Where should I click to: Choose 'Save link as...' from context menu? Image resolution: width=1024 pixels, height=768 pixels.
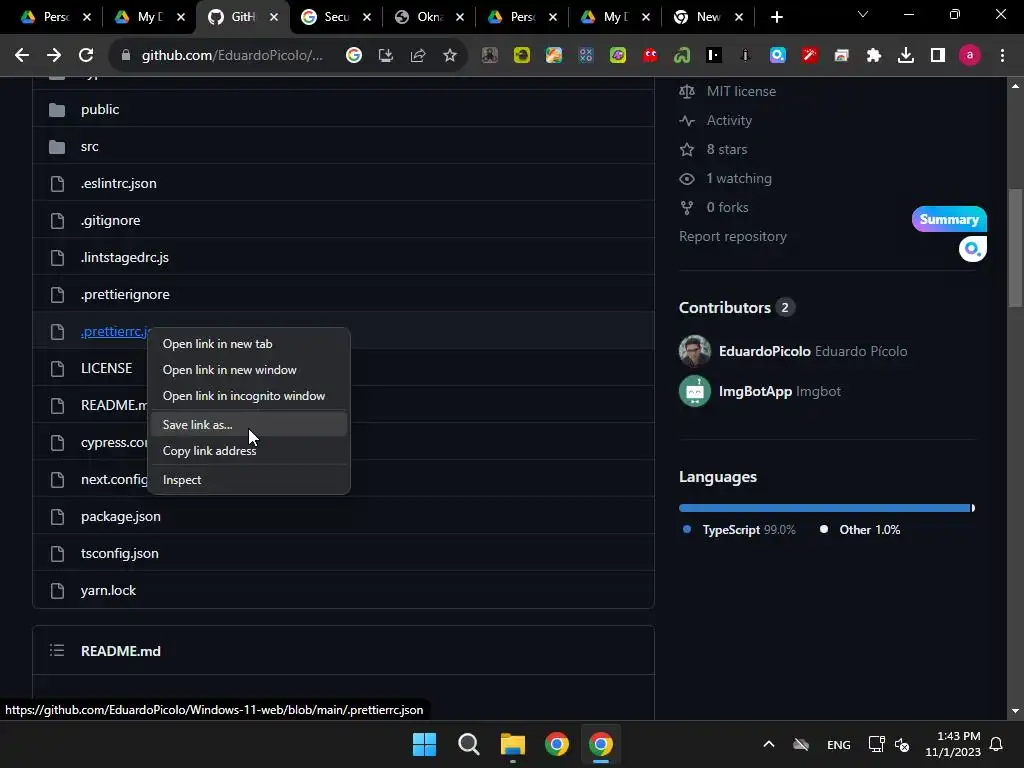[248, 424]
